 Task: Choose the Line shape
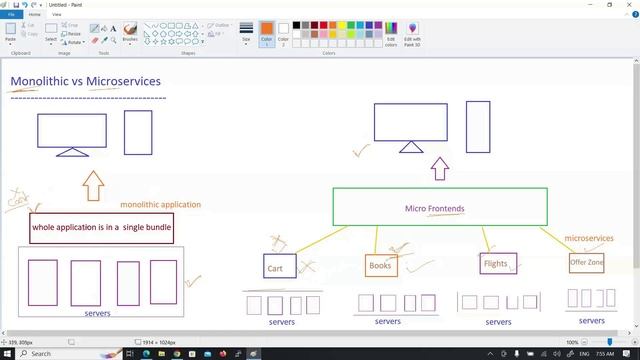click(147, 26)
